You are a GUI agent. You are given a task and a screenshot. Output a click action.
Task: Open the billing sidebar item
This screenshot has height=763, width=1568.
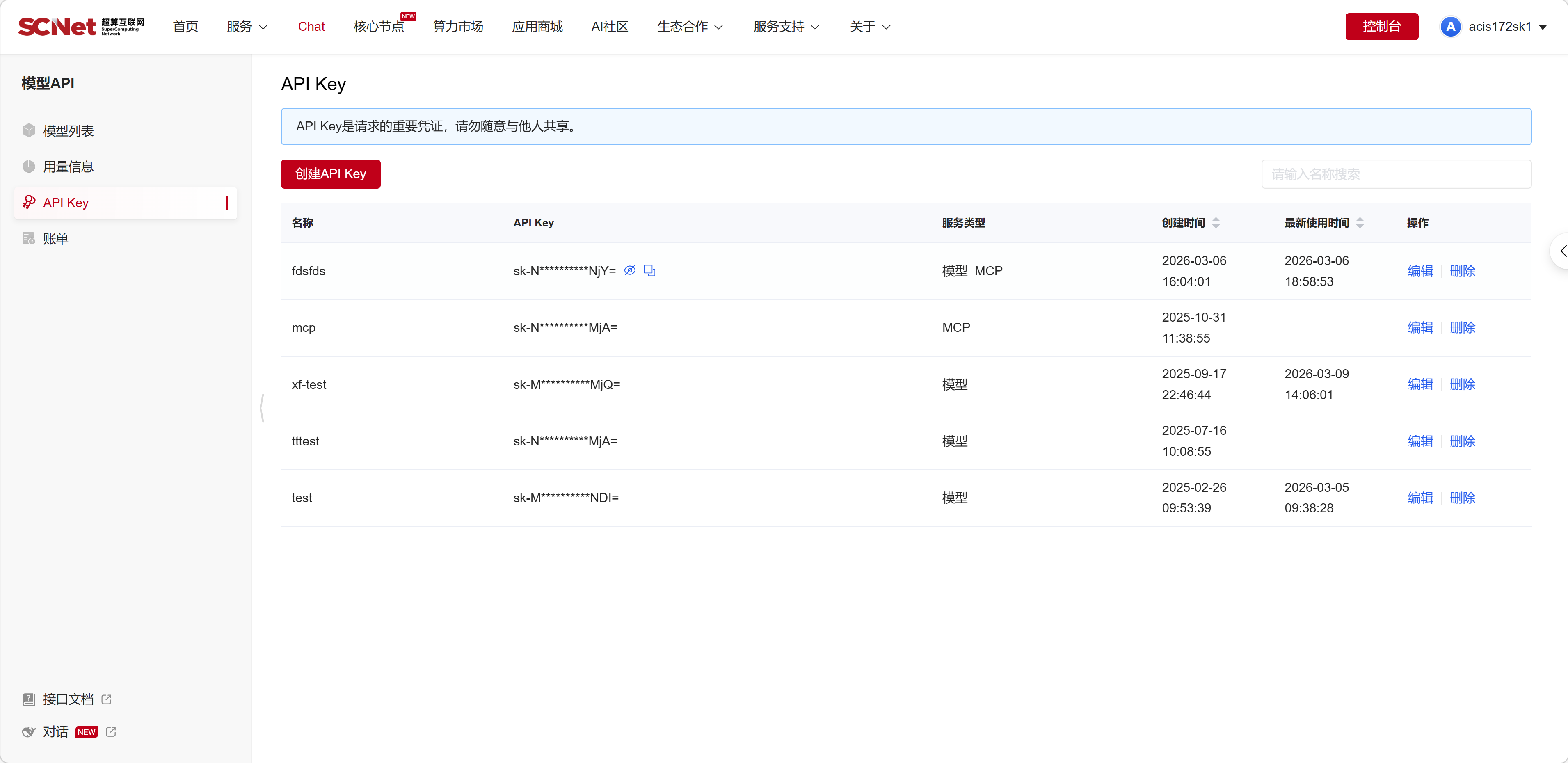pos(55,238)
